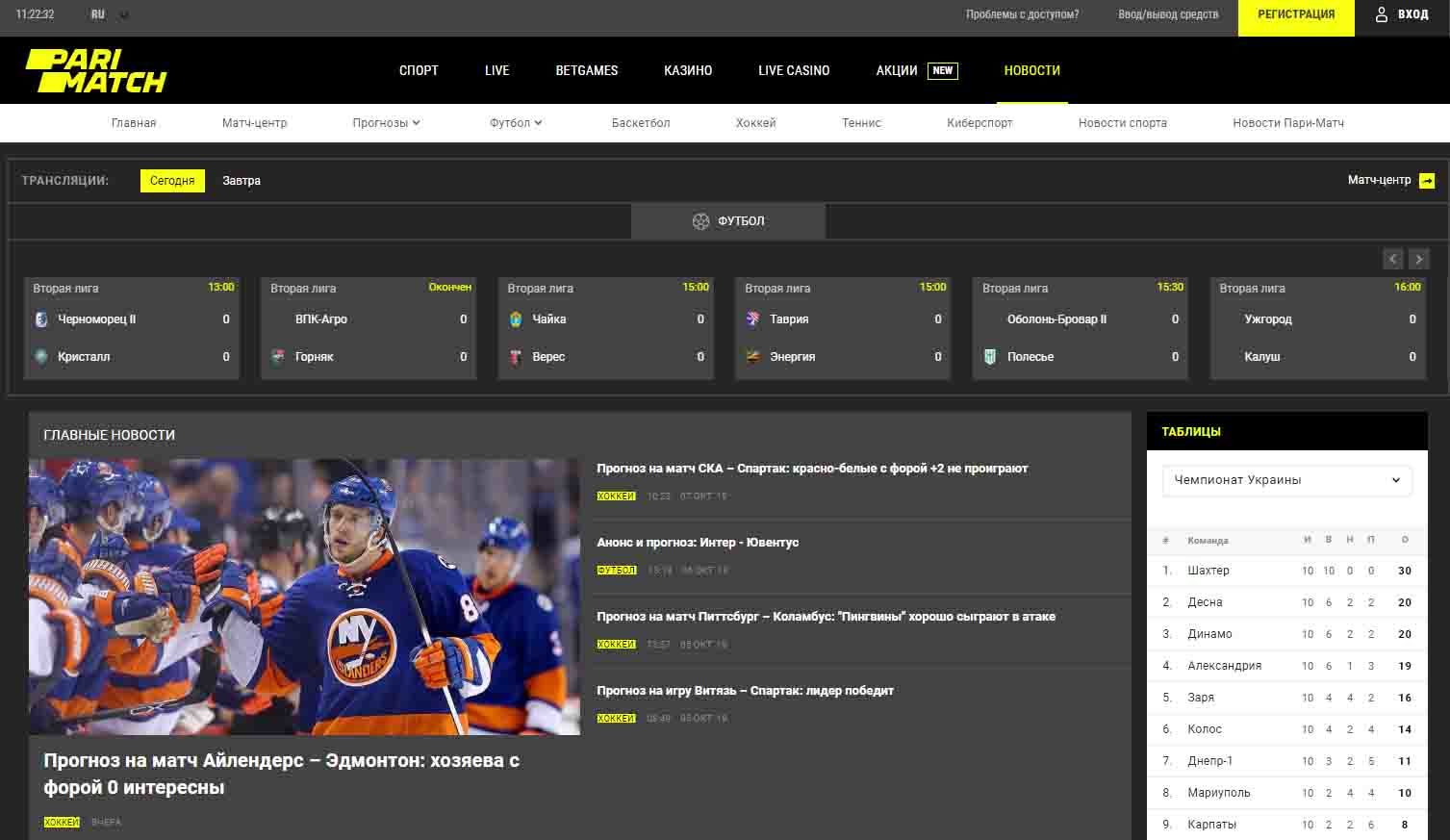Click the Кристалл team crest

pos(41,357)
